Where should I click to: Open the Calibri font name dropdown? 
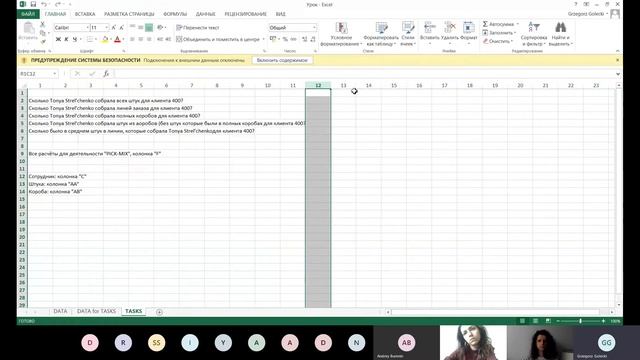click(x=87, y=27)
